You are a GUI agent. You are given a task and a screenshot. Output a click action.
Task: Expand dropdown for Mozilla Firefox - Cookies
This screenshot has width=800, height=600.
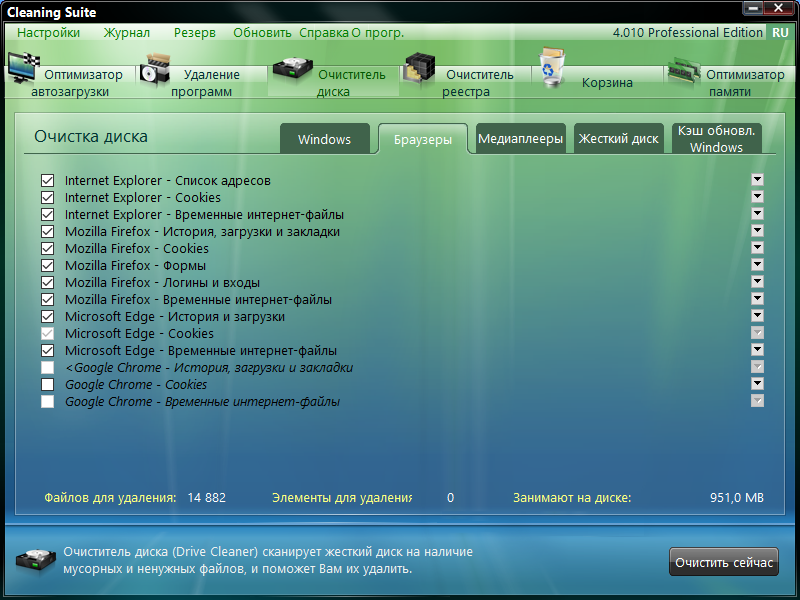point(757,247)
